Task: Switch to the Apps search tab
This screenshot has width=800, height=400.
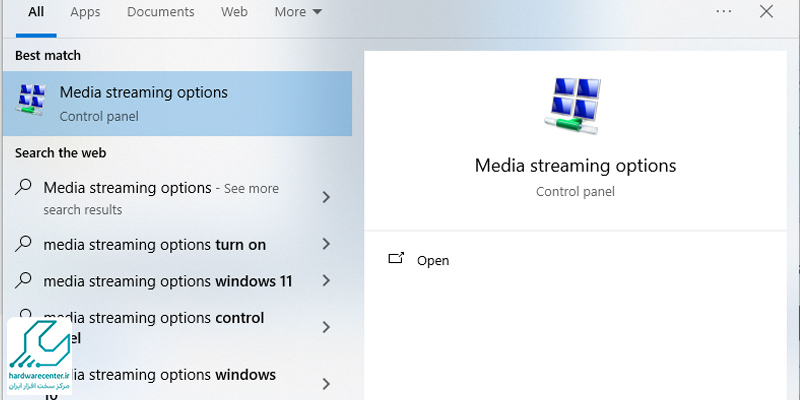Action: coord(85,12)
